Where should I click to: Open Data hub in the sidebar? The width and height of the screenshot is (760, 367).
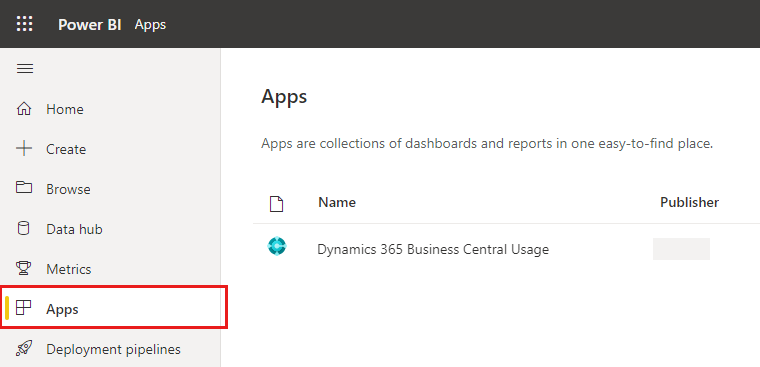[x=110, y=229]
